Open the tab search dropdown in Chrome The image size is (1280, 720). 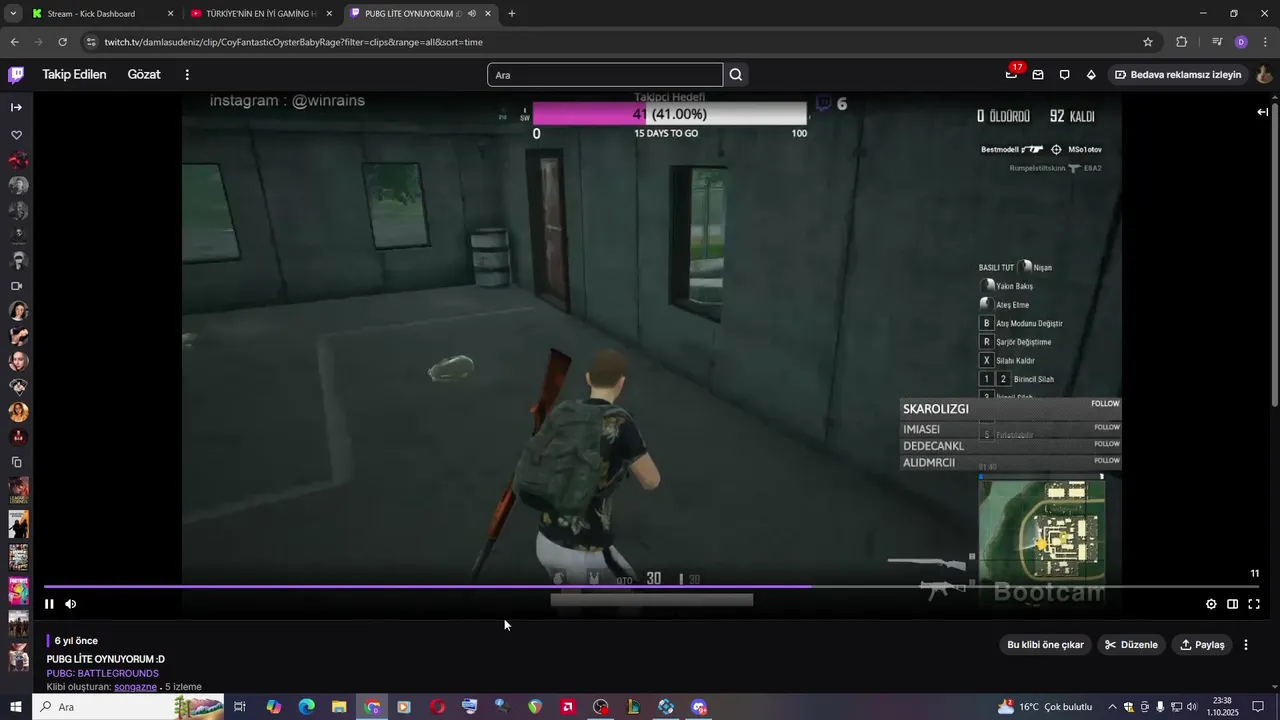click(x=13, y=14)
